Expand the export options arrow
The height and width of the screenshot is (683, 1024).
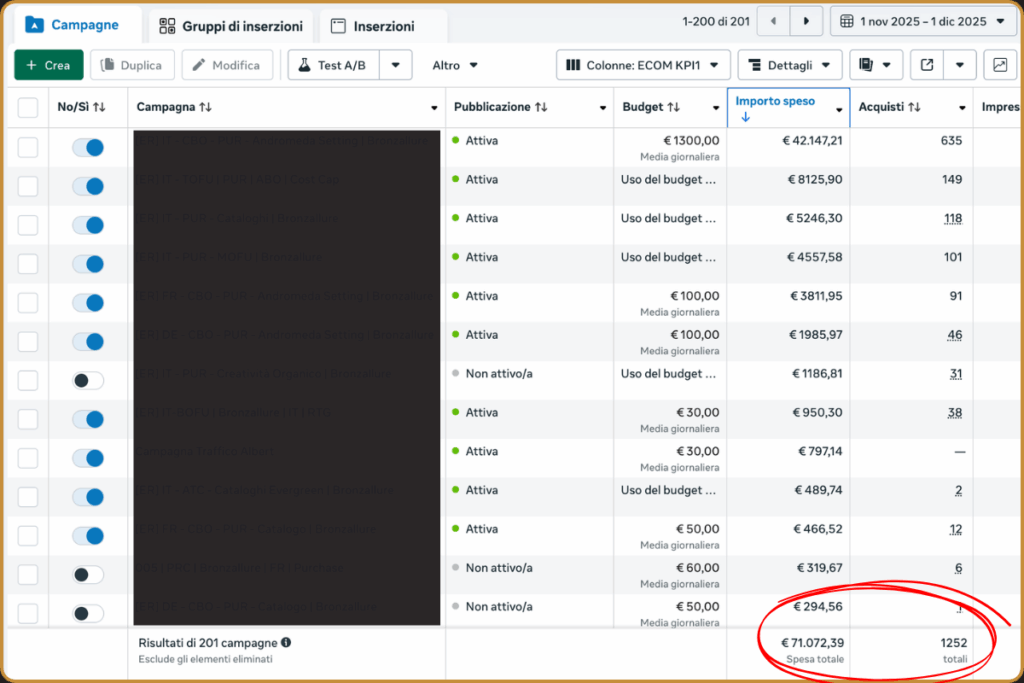click(959, 65)
